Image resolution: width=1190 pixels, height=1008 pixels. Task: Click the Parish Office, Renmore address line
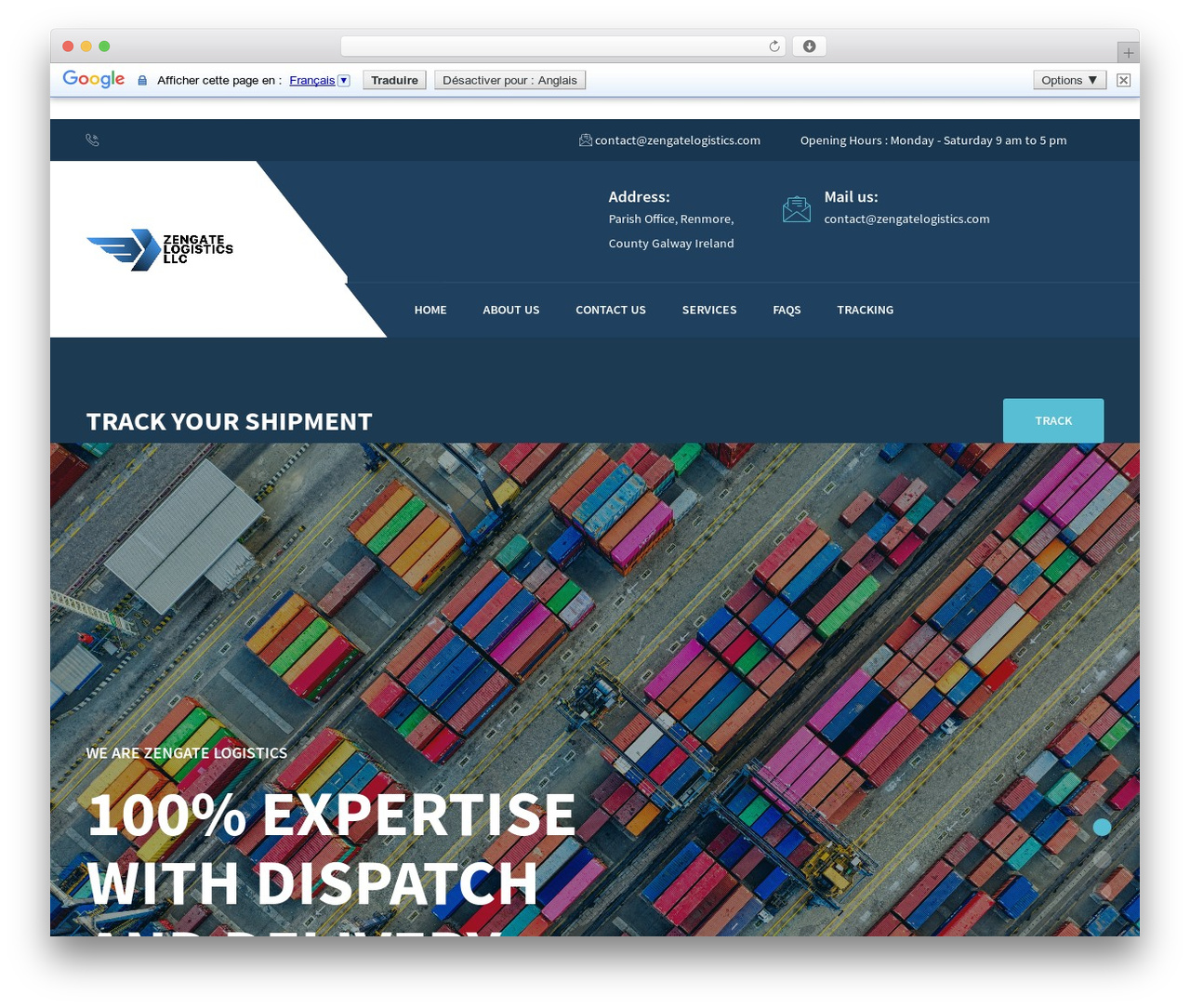pos(671,219)
